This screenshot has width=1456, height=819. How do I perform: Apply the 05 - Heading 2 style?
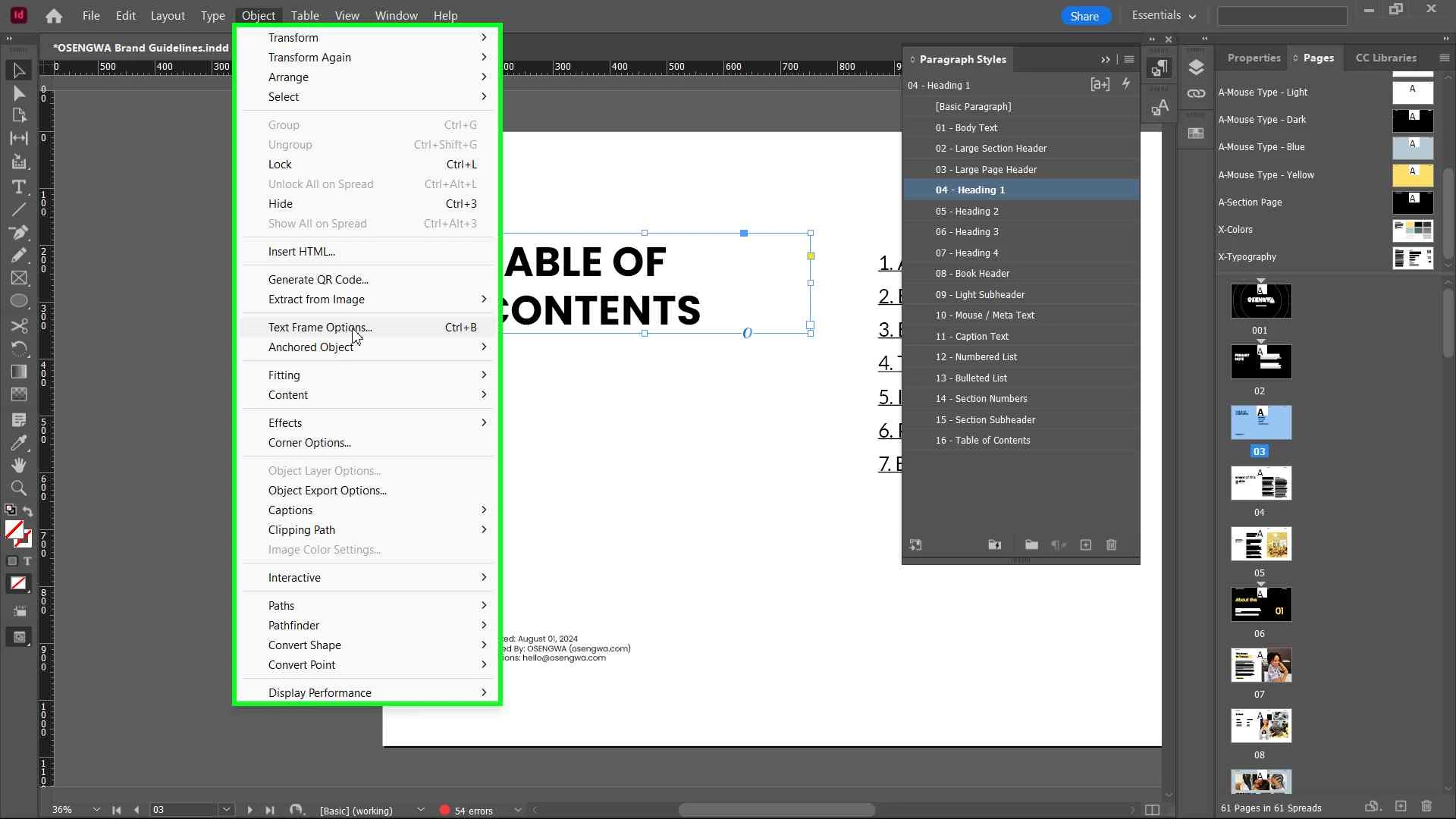coord(967,212)
